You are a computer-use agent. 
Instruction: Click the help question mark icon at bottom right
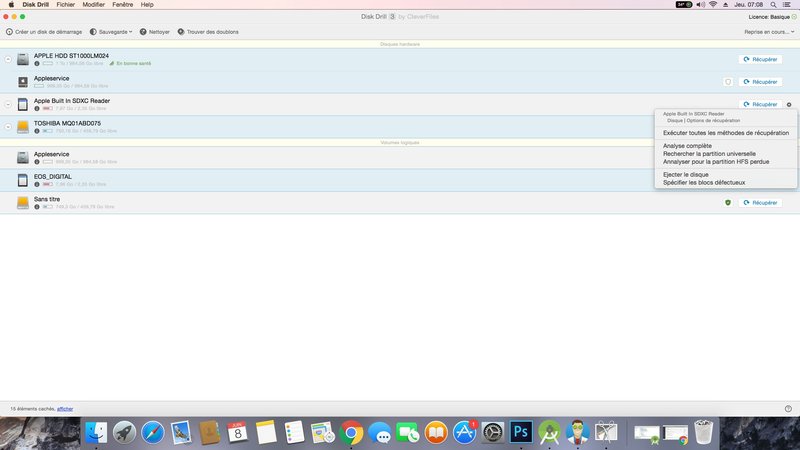point(788,408)
